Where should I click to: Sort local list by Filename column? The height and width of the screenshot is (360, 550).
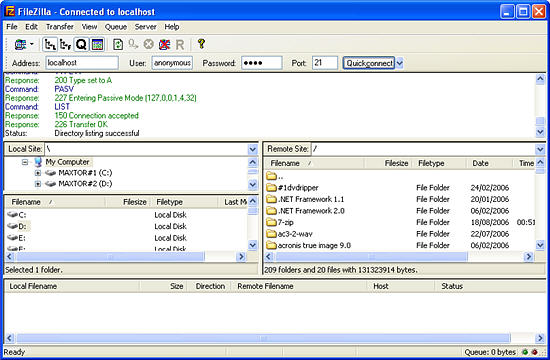point(55,202)
